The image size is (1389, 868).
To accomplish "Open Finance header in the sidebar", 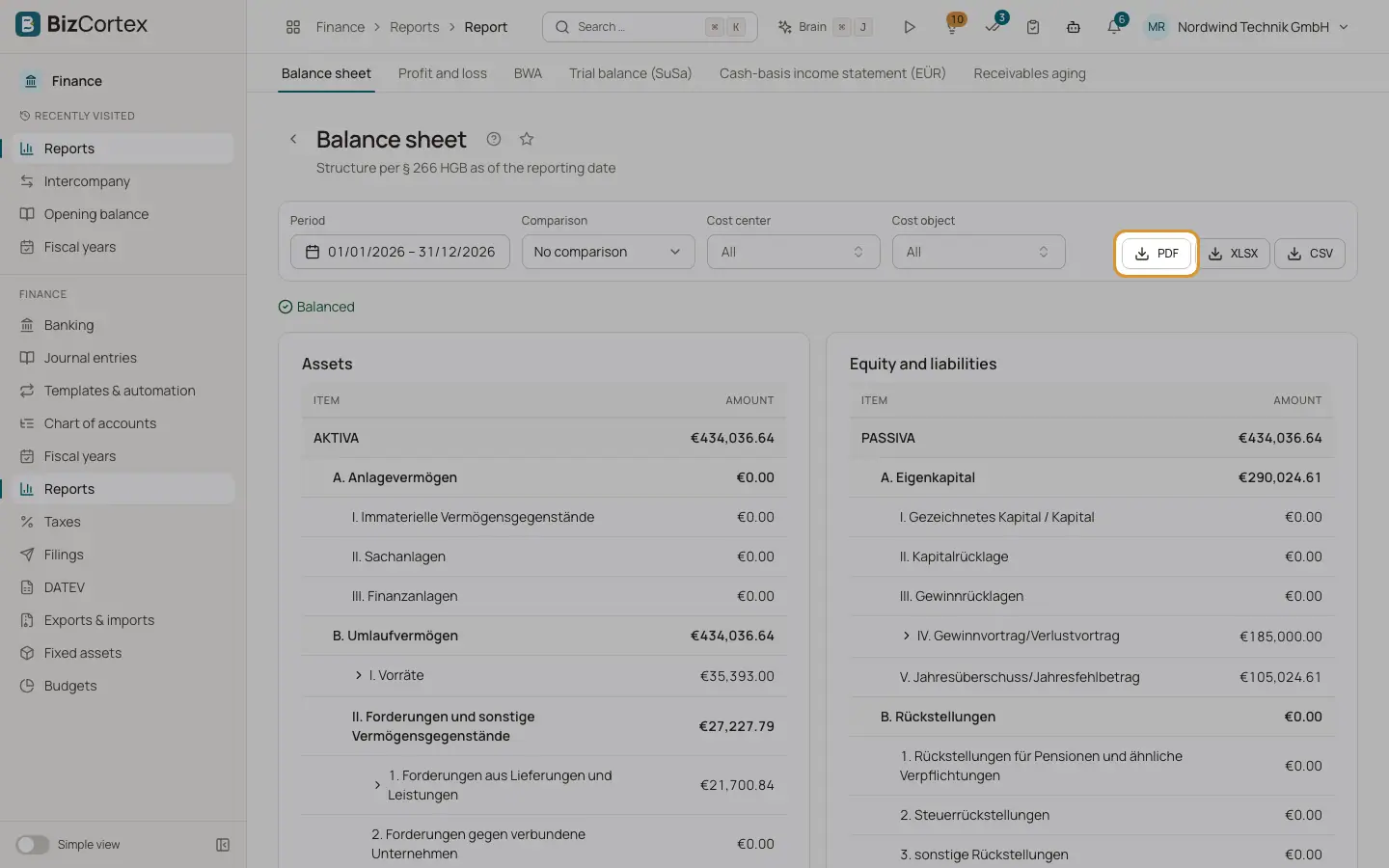I will coord(77,81).
